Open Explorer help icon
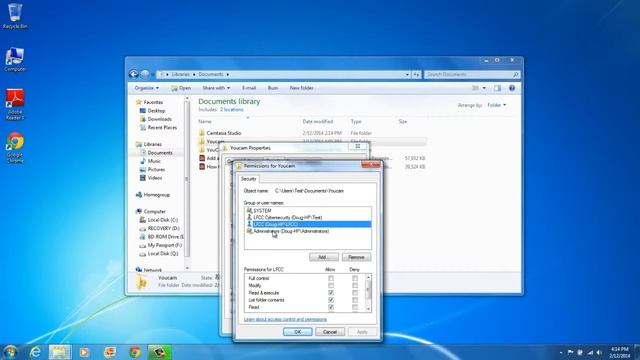The width and height of the screenshot is (640, 360). pos(512,88)
